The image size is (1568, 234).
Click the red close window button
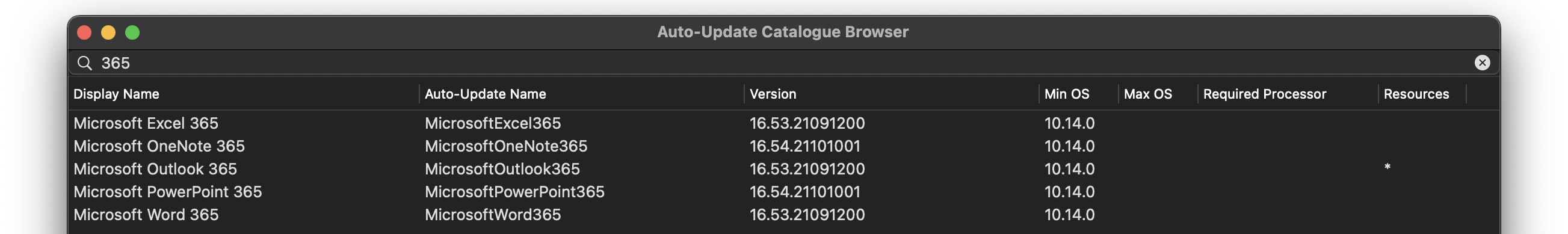[x=85, y=32]
